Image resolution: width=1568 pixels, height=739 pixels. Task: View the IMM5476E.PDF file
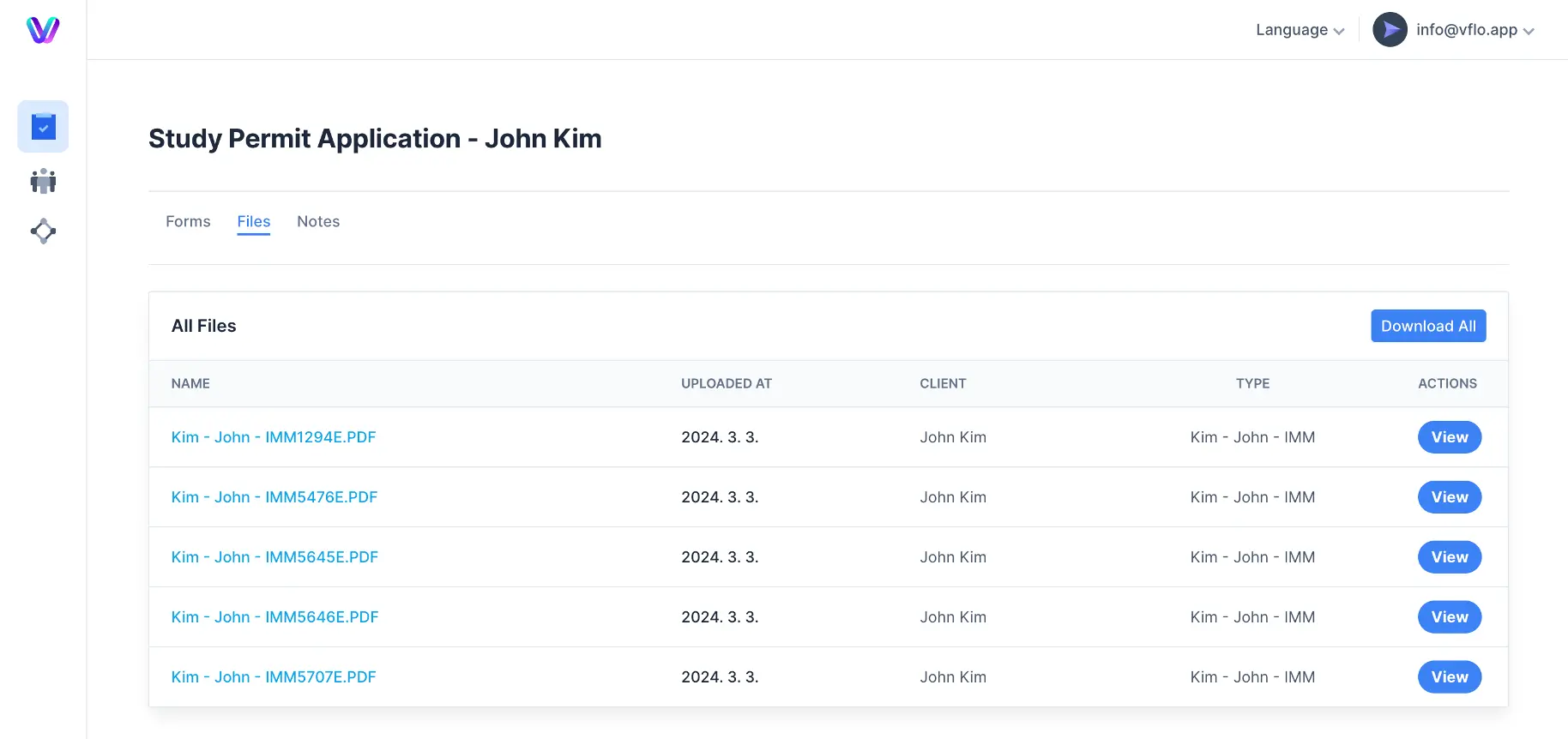[x=1450, y=497]
